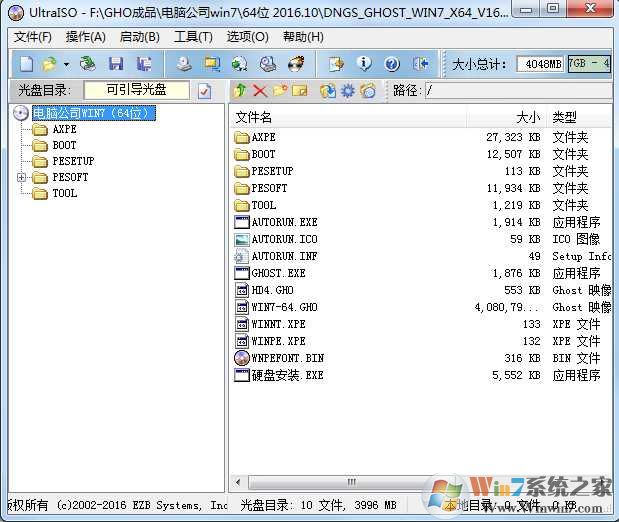Select the WIN7-64.GHO file in list
Viewport: 619px width, 522px height.
[x=284, y=307]
